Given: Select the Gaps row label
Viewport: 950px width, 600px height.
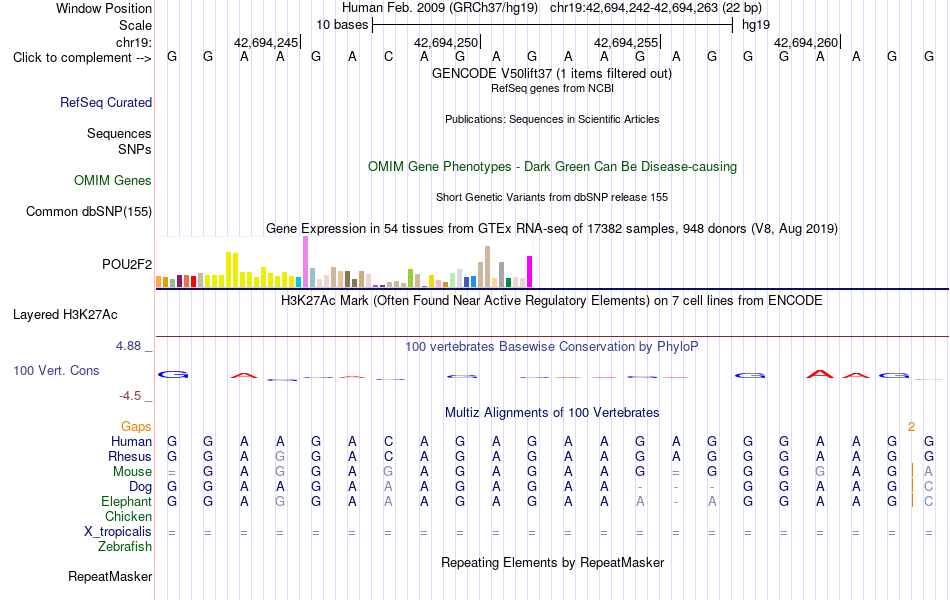Looking at the screenshot, I should 136,427.
